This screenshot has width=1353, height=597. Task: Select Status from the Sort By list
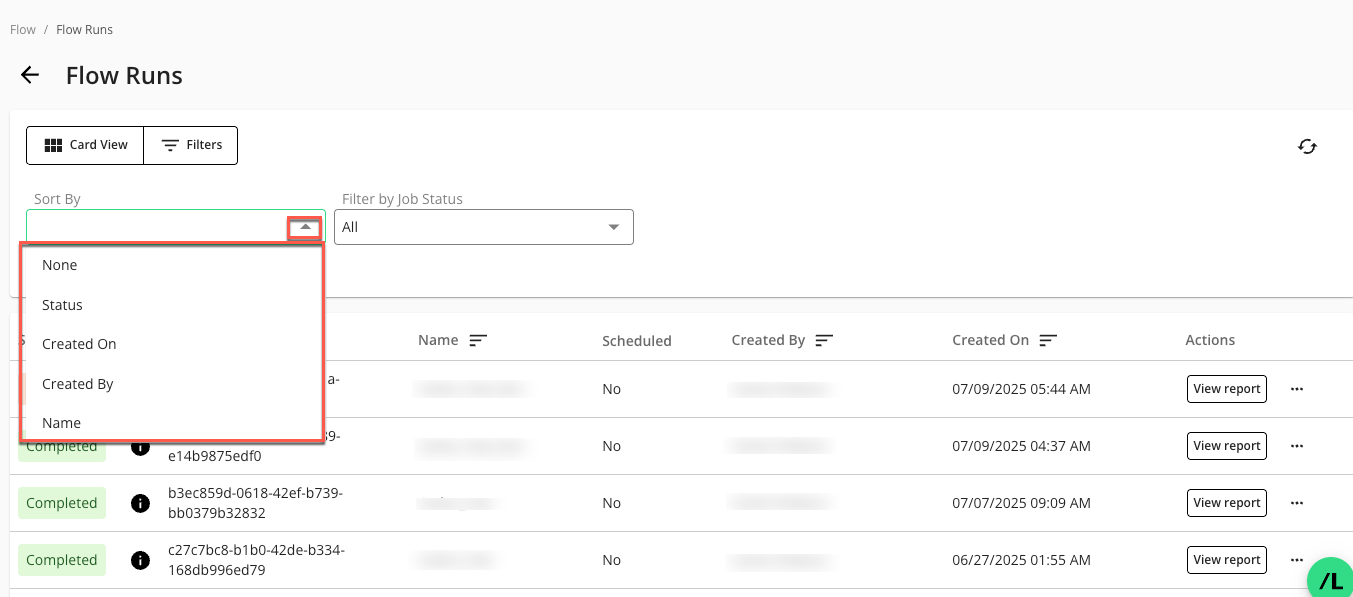[62, 305]
